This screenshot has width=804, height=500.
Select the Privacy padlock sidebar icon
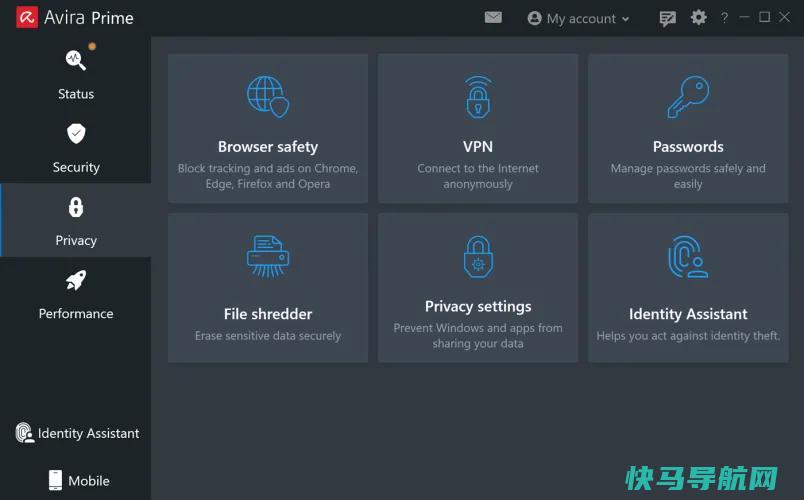[76, 207]
